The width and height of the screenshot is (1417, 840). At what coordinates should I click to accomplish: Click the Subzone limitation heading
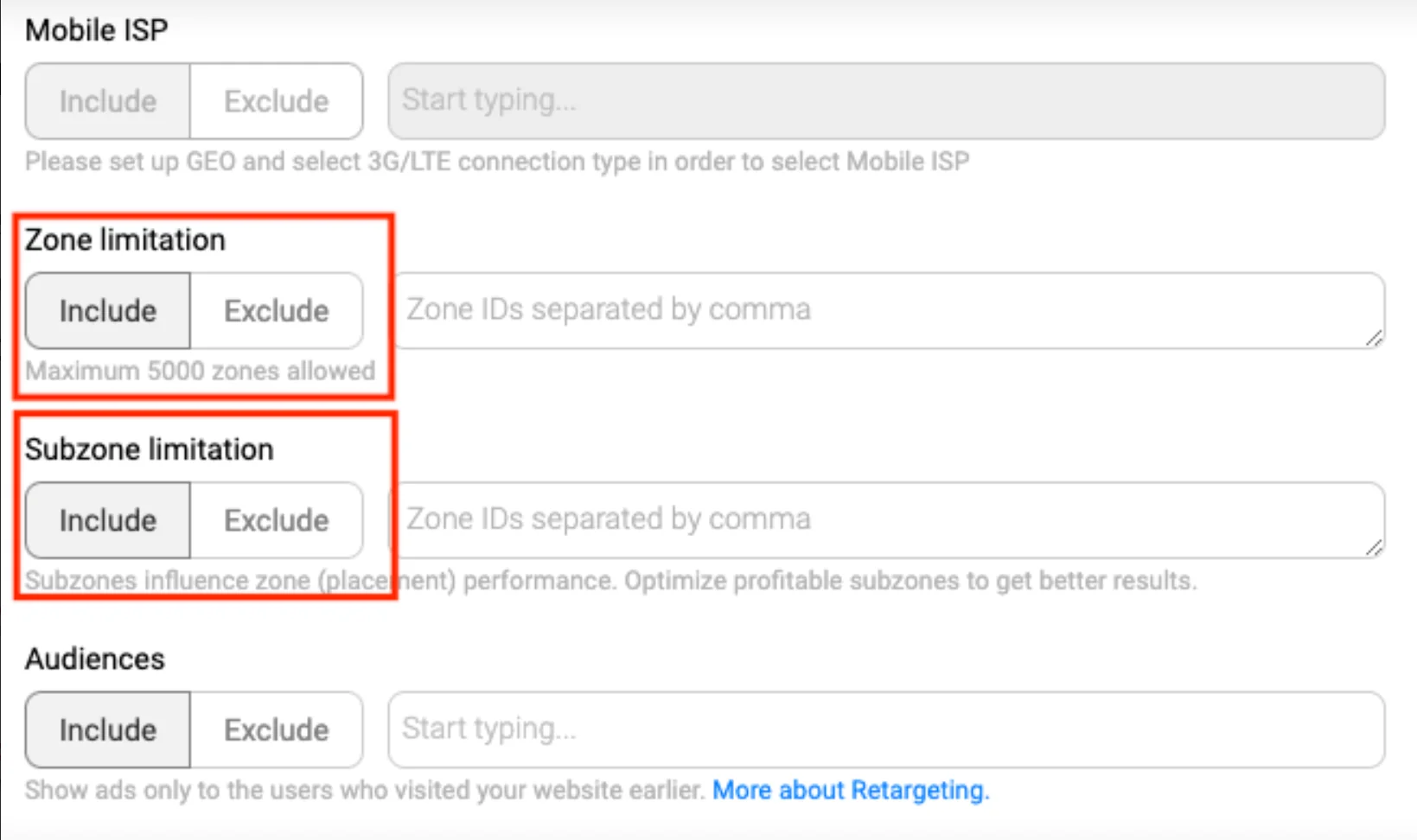150,449
